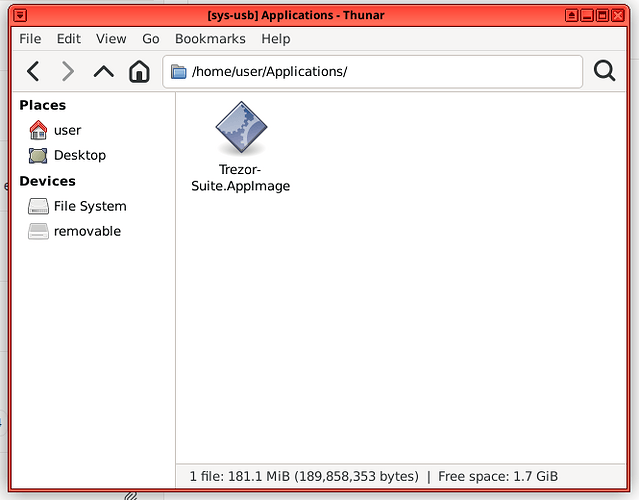This screenshot has width=639, height=500.
Task: Select the 'Desktop' entry in Places
Action: click(x=80, y=155)
